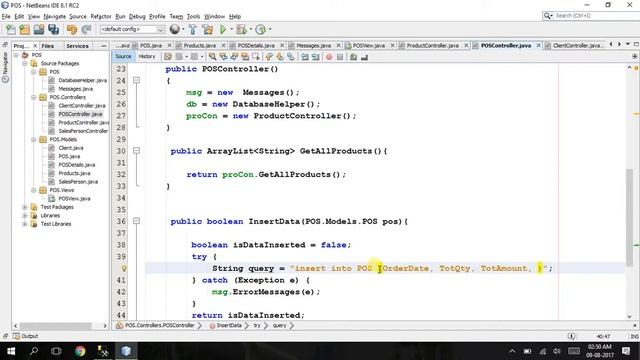
Task: Click the lightbulb hint on line 40
Action: [124, 268]
